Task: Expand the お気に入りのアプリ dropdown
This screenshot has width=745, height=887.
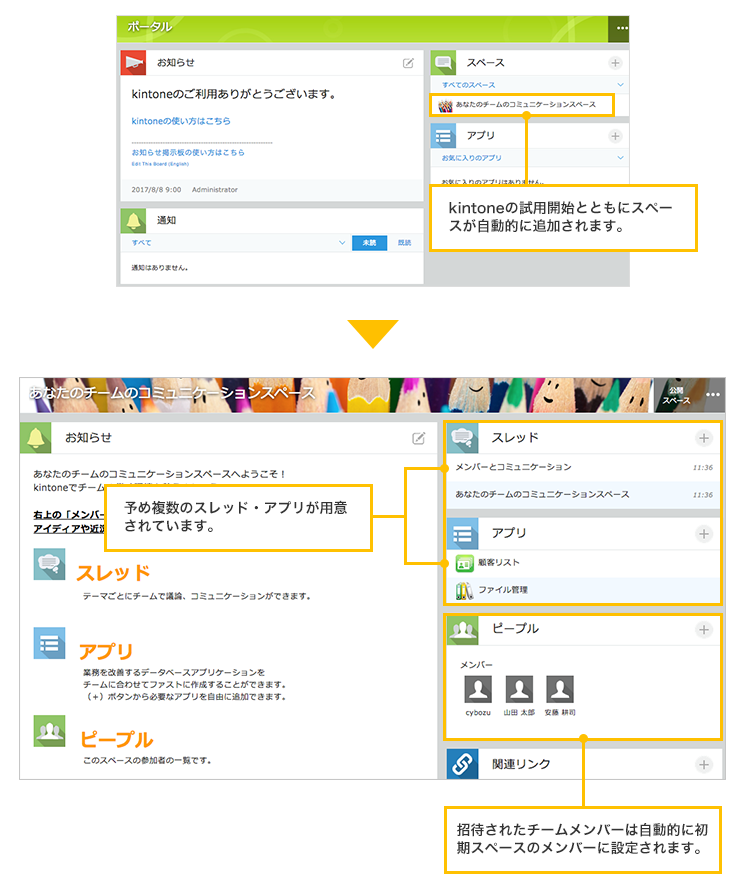Action: coord(620,158)
